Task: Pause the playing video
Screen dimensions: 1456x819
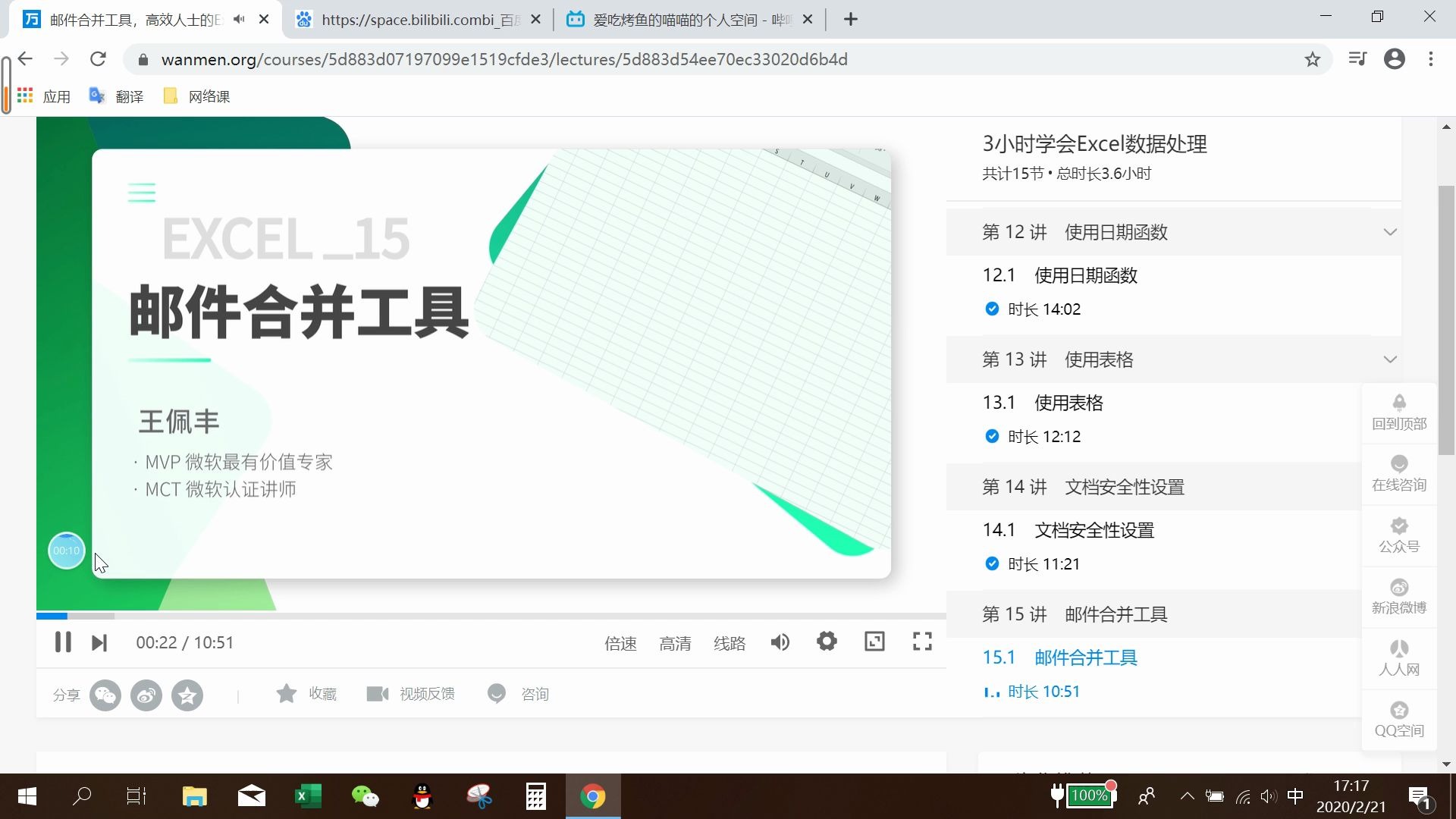Action: (x=63, y=642)
